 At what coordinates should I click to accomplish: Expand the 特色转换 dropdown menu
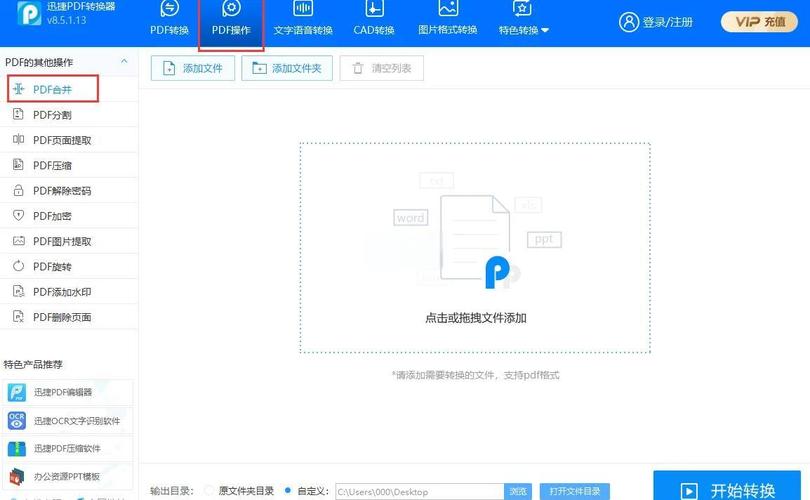tap(523, 18)
